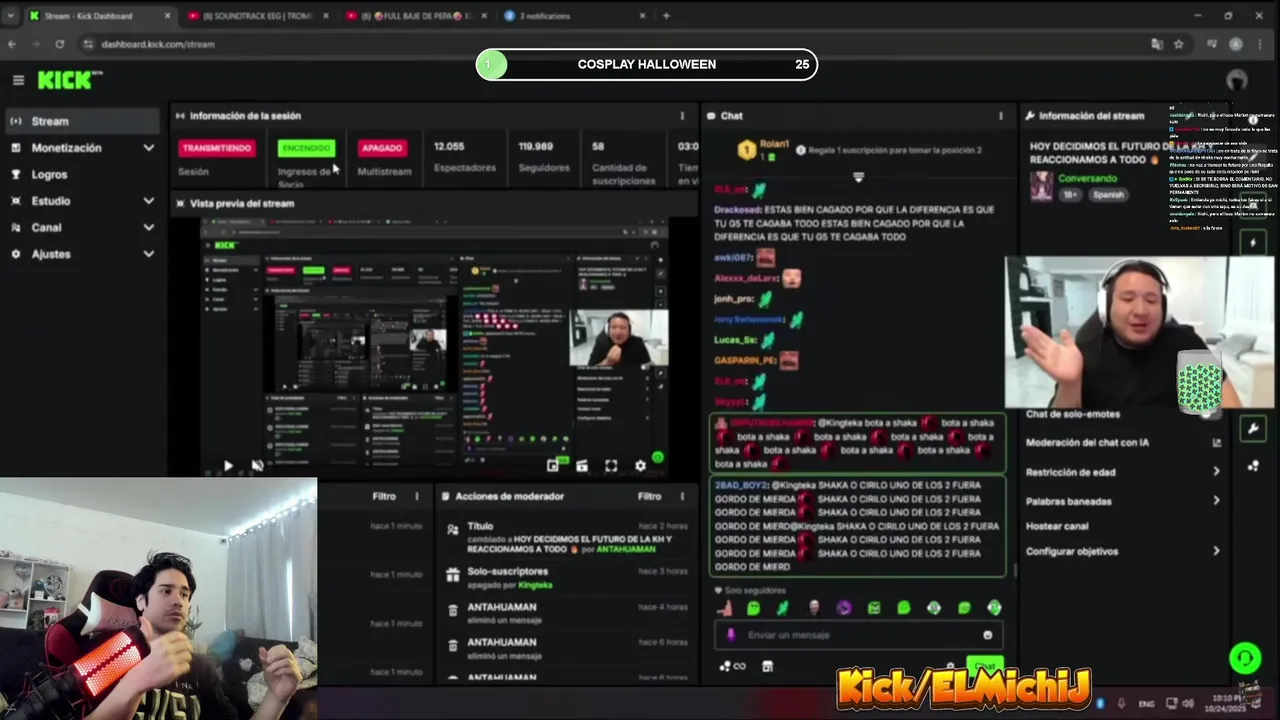Focus the Enviar un mensaje input

(x=860, y=635)
